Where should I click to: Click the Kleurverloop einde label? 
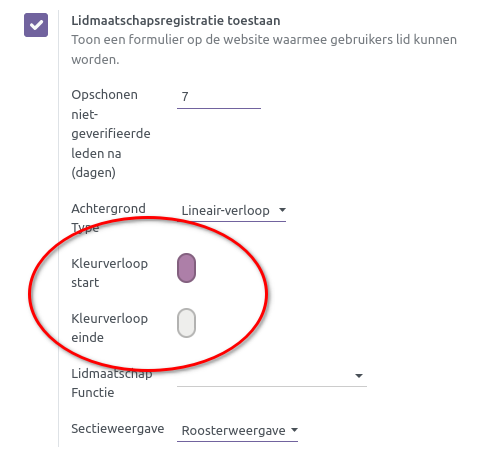[x=110, y=328]
